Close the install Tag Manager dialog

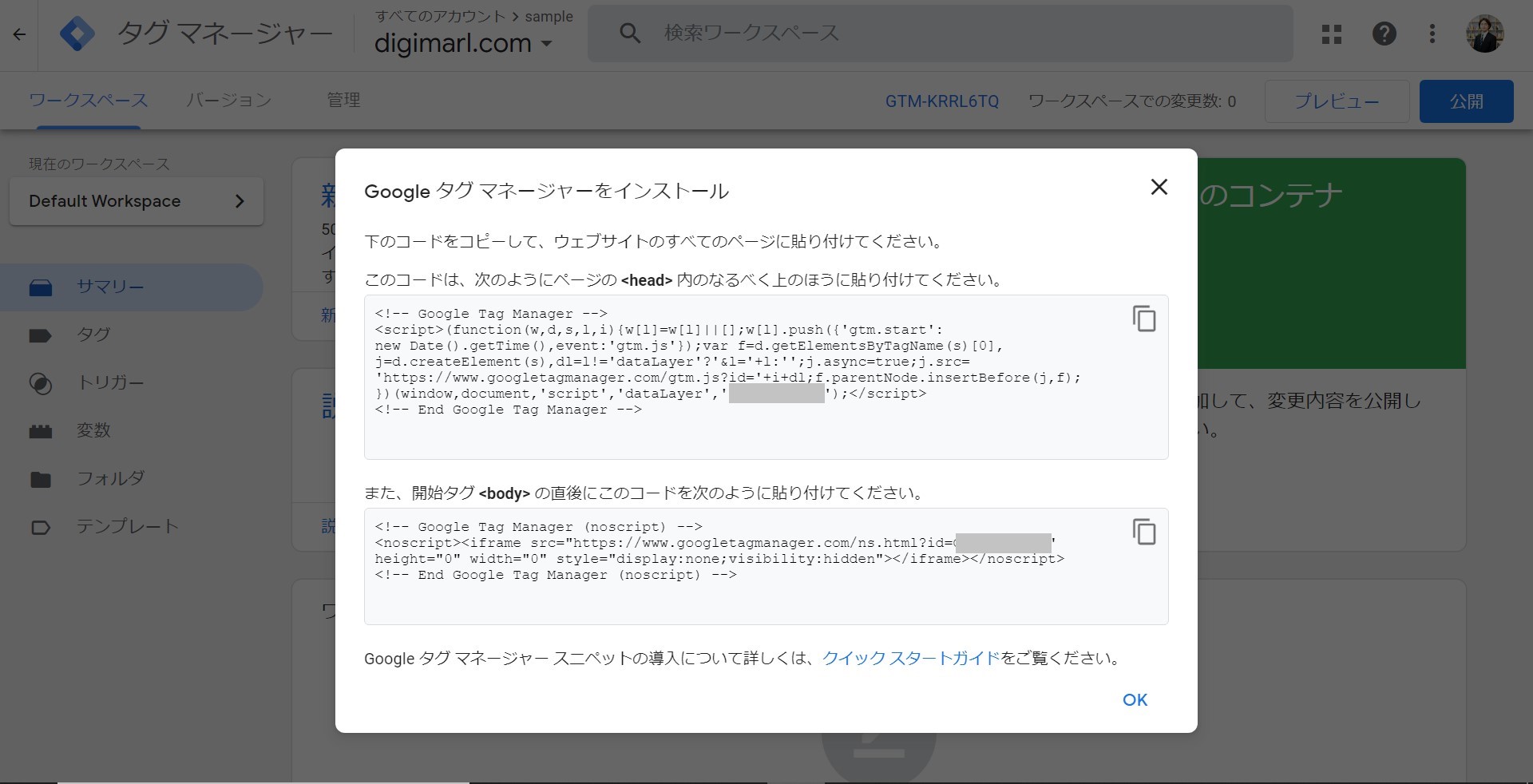click(x=1159, y=187)
